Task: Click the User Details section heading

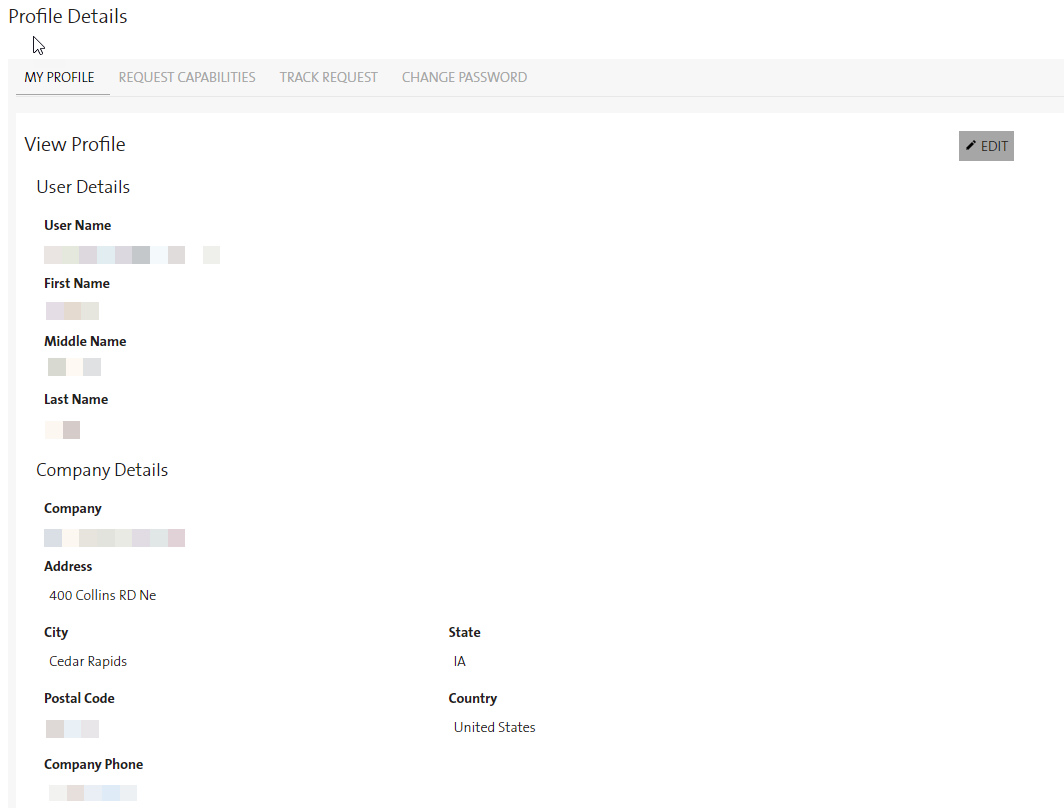Action: pyautogui.click(x=83, y=187)
